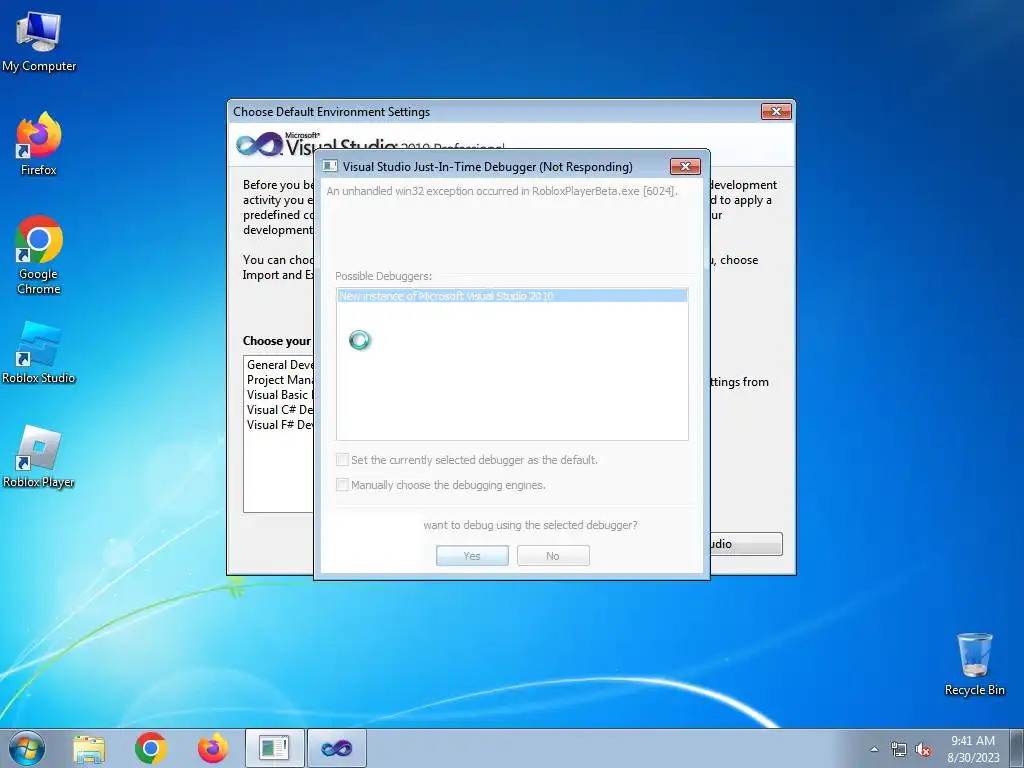Check Manually choose the debugging engines

[342, 485]
